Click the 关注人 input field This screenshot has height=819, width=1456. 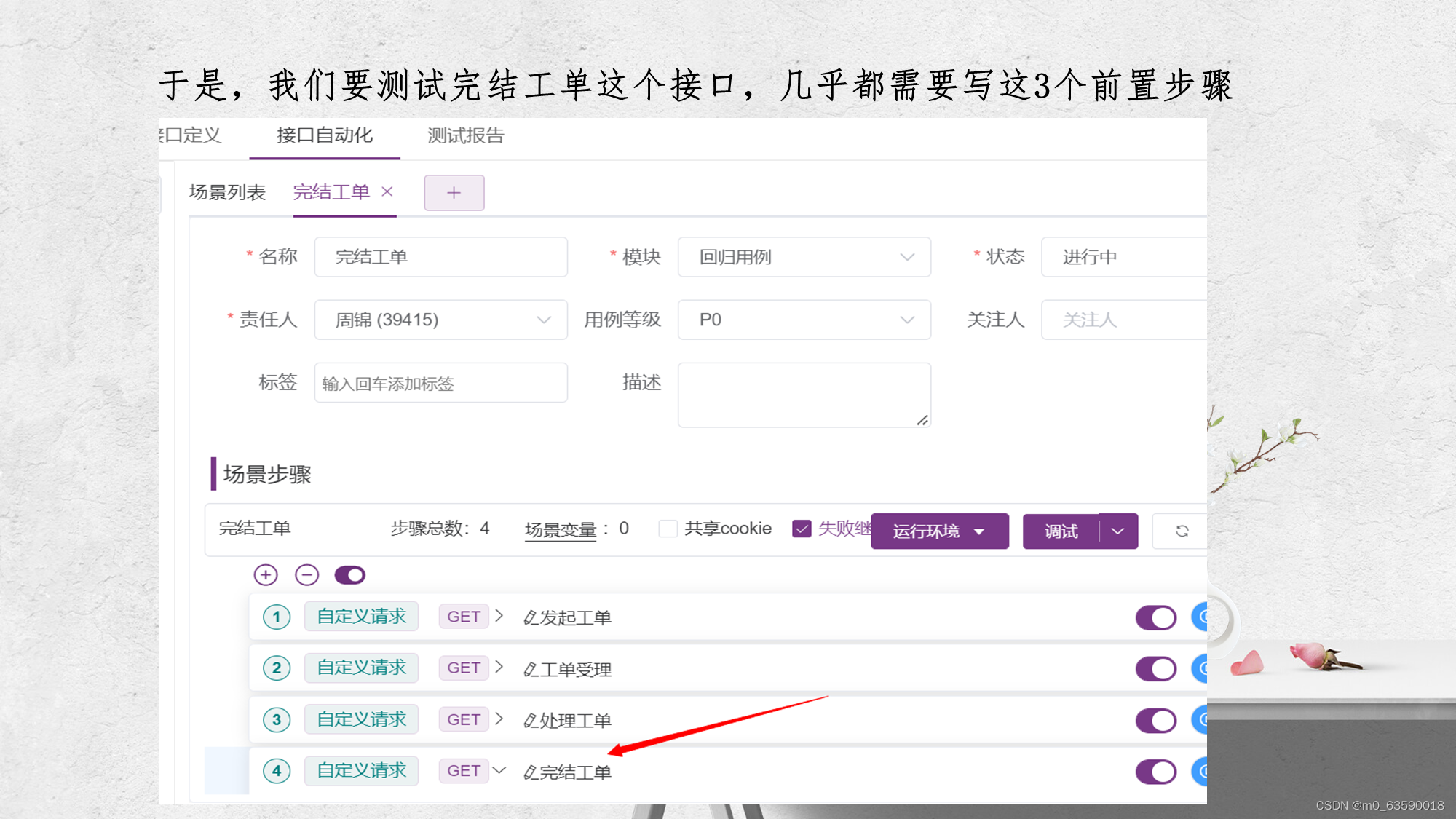click(1124, 320)
